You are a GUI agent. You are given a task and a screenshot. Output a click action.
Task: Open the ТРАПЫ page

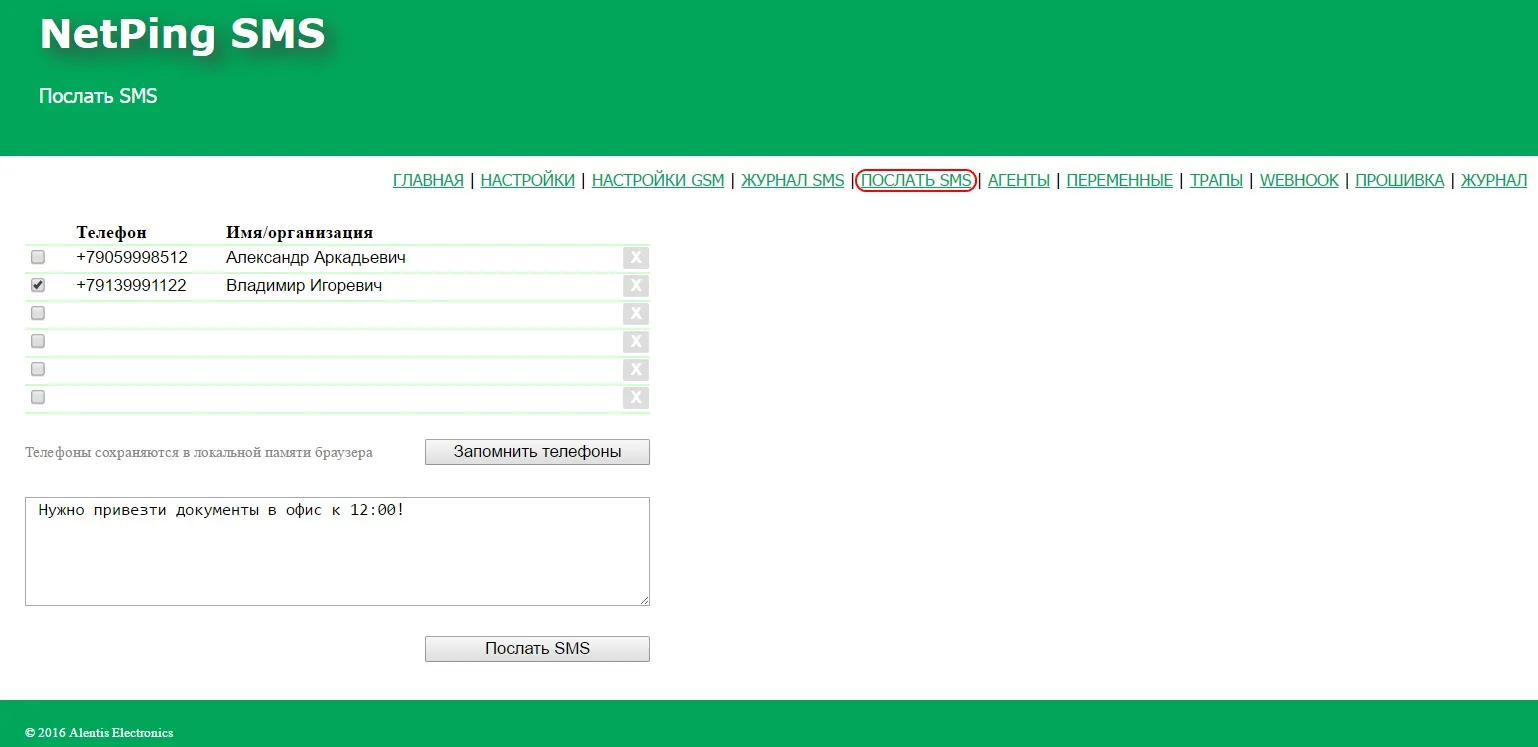1216,181
